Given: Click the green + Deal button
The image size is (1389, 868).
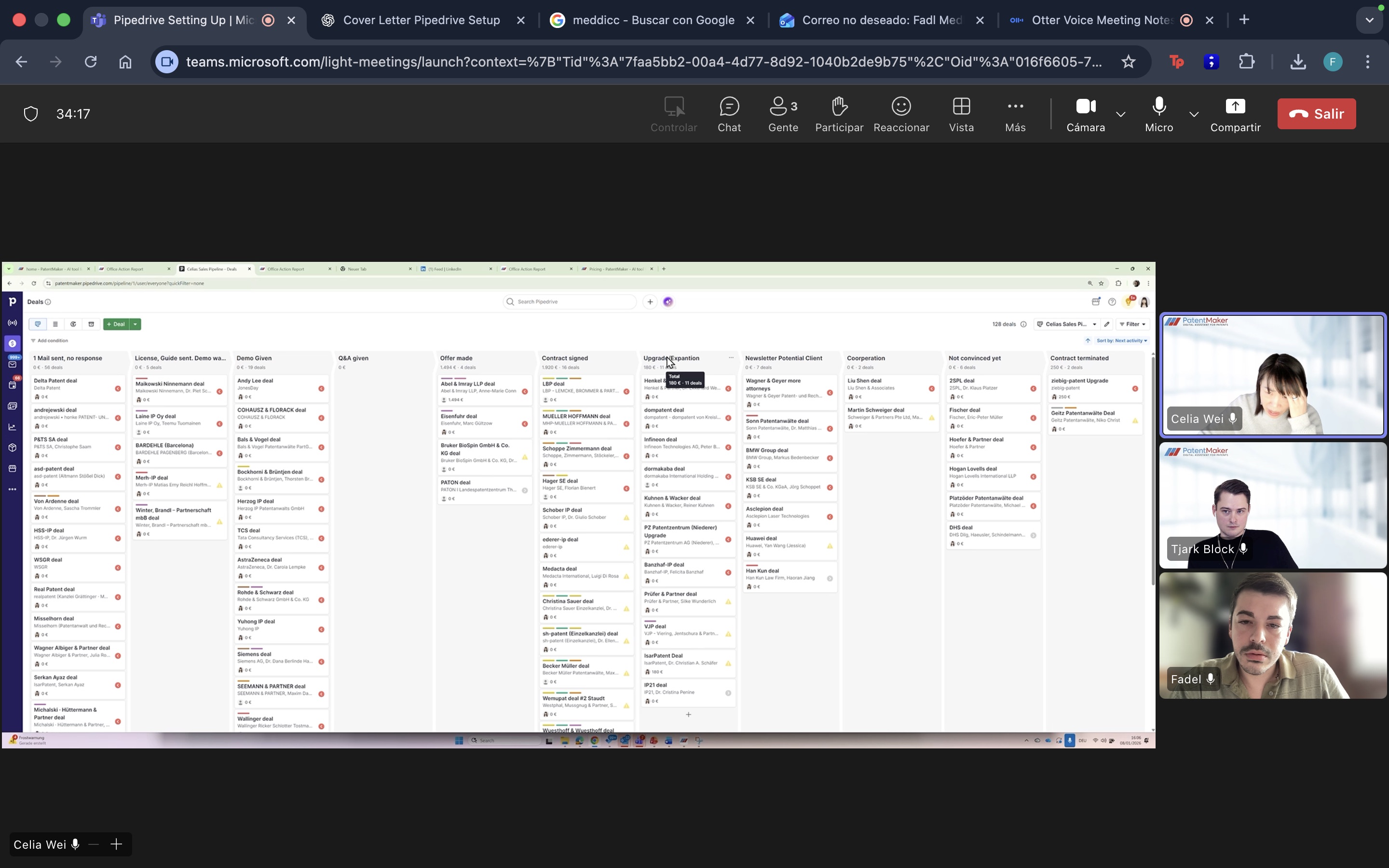Looking at the screenshot, I should point(116,325).
